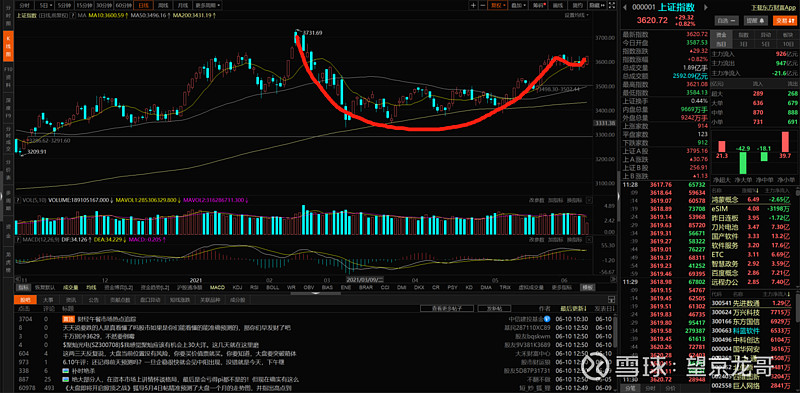The width and height of the screenshot is (800, 393).
Task: Open 深度F9 in left sidebar
Action: point(8,108)
